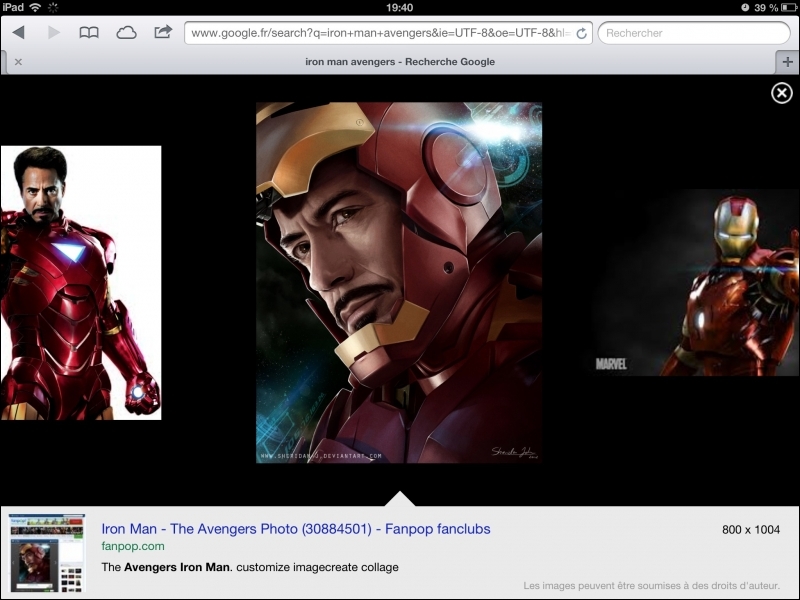Tap the clock alarm status icon
The image size is (800, 600).
[745, 7]
